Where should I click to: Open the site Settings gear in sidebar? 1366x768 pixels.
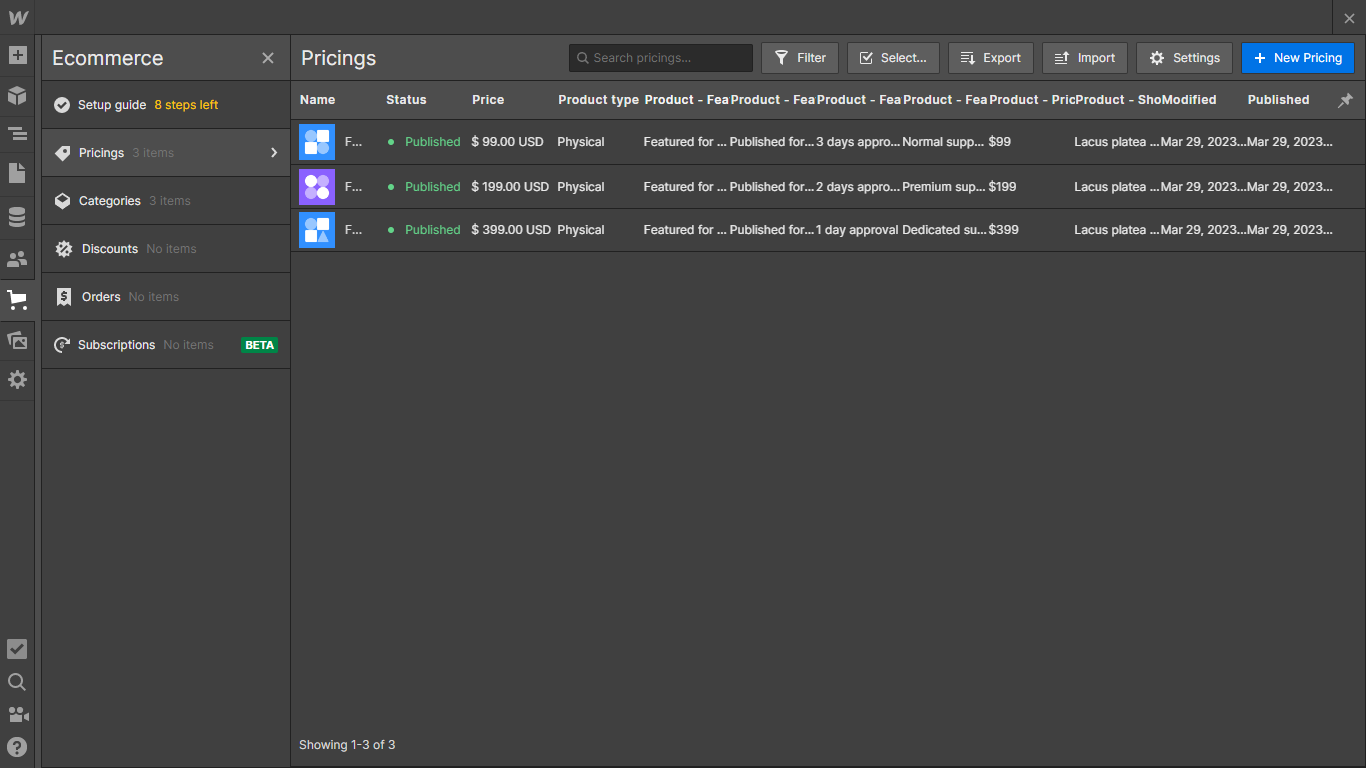tap(17, 380)
